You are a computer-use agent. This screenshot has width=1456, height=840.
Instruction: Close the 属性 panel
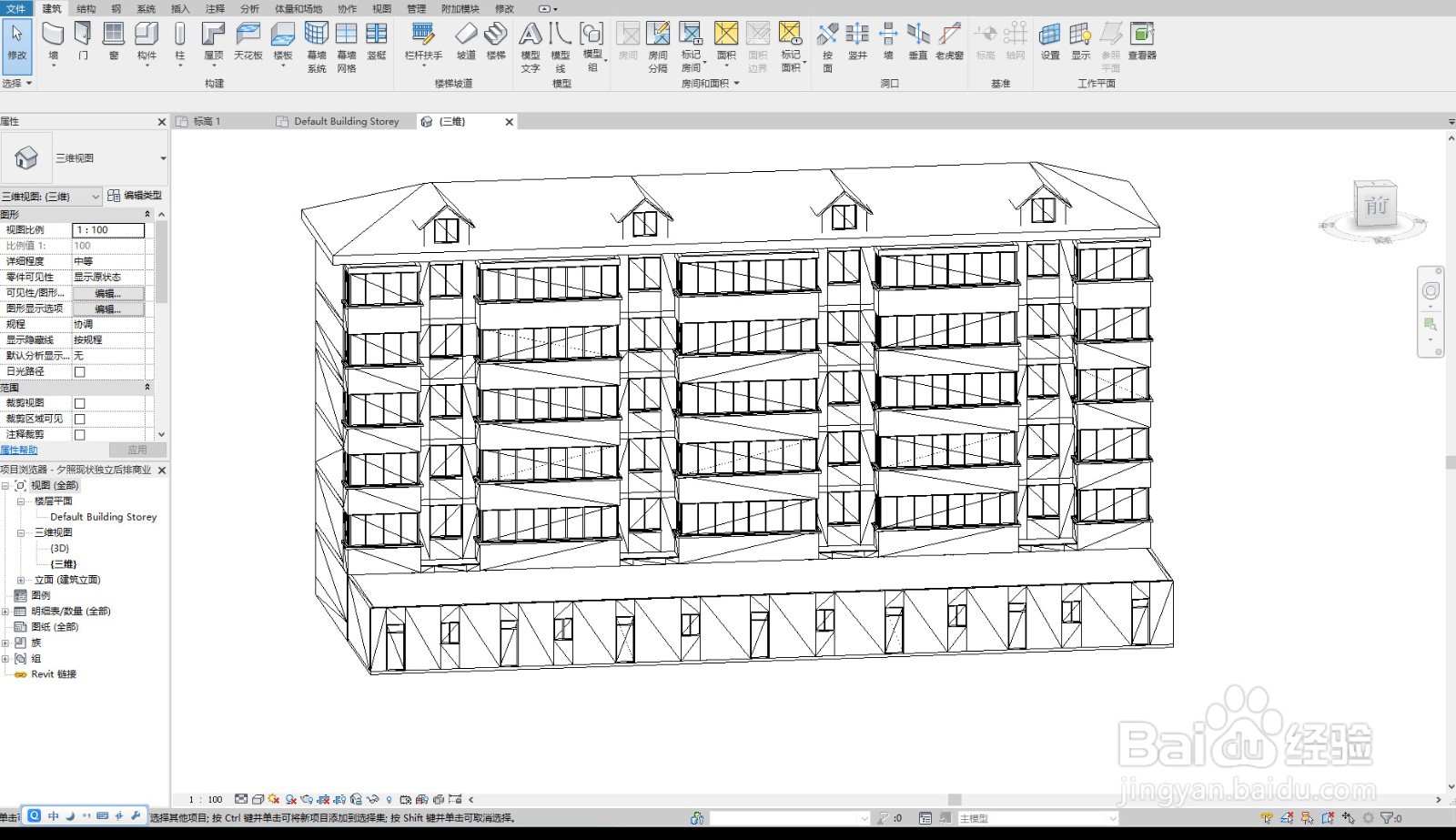click(162, 121)
